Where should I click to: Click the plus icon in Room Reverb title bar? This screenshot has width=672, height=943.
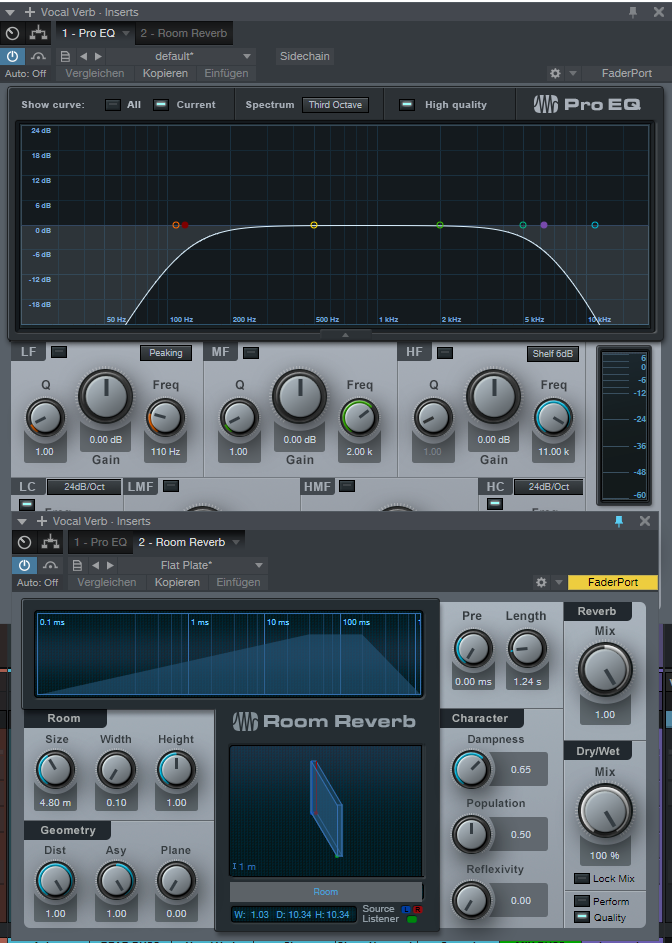[x=42, y=521]
